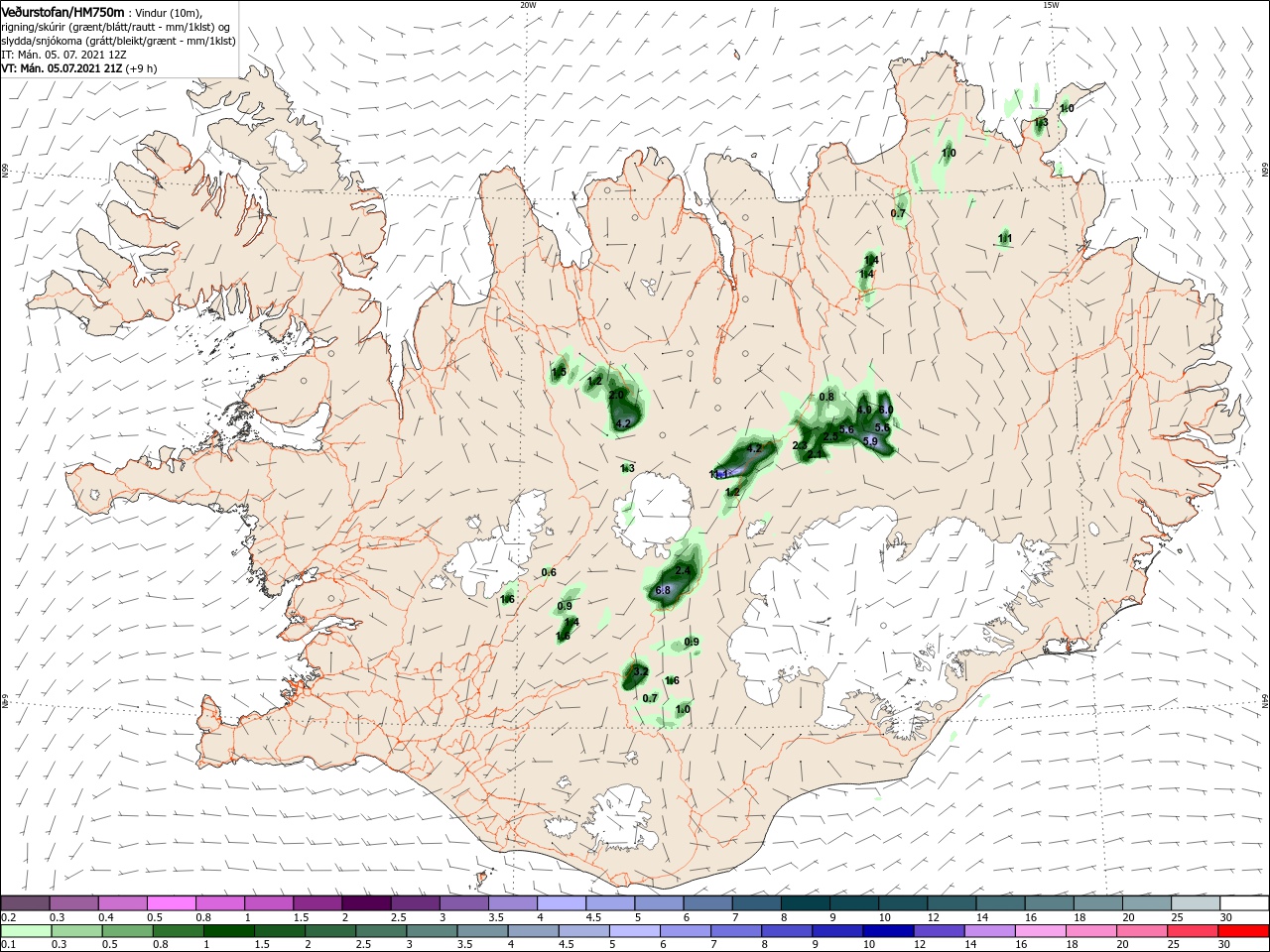Click the '20W' longitude label at the top
This screenshot has height=952, width=1270.
click(x=528, y=4)
